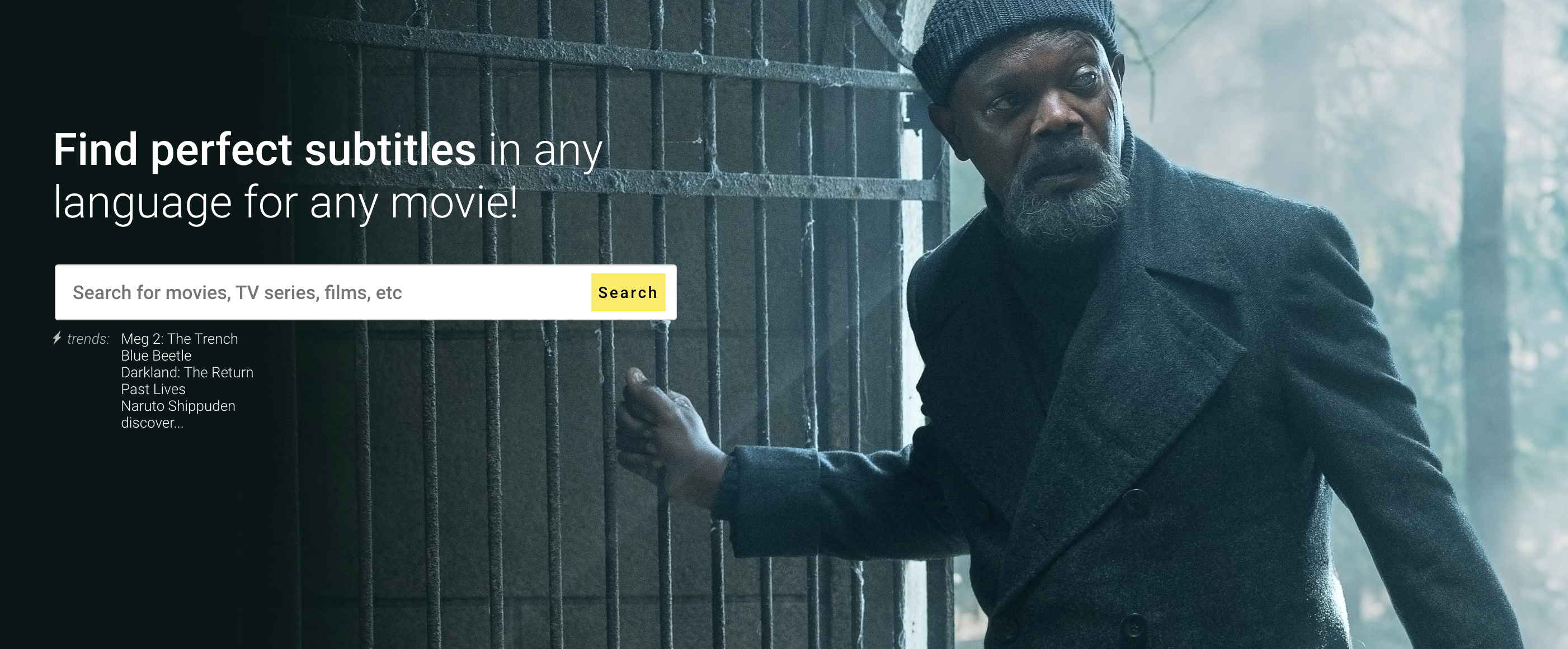Open the Blue Beetle trending link
This screenshot has height=649, width=1568.
pos(156,355)
